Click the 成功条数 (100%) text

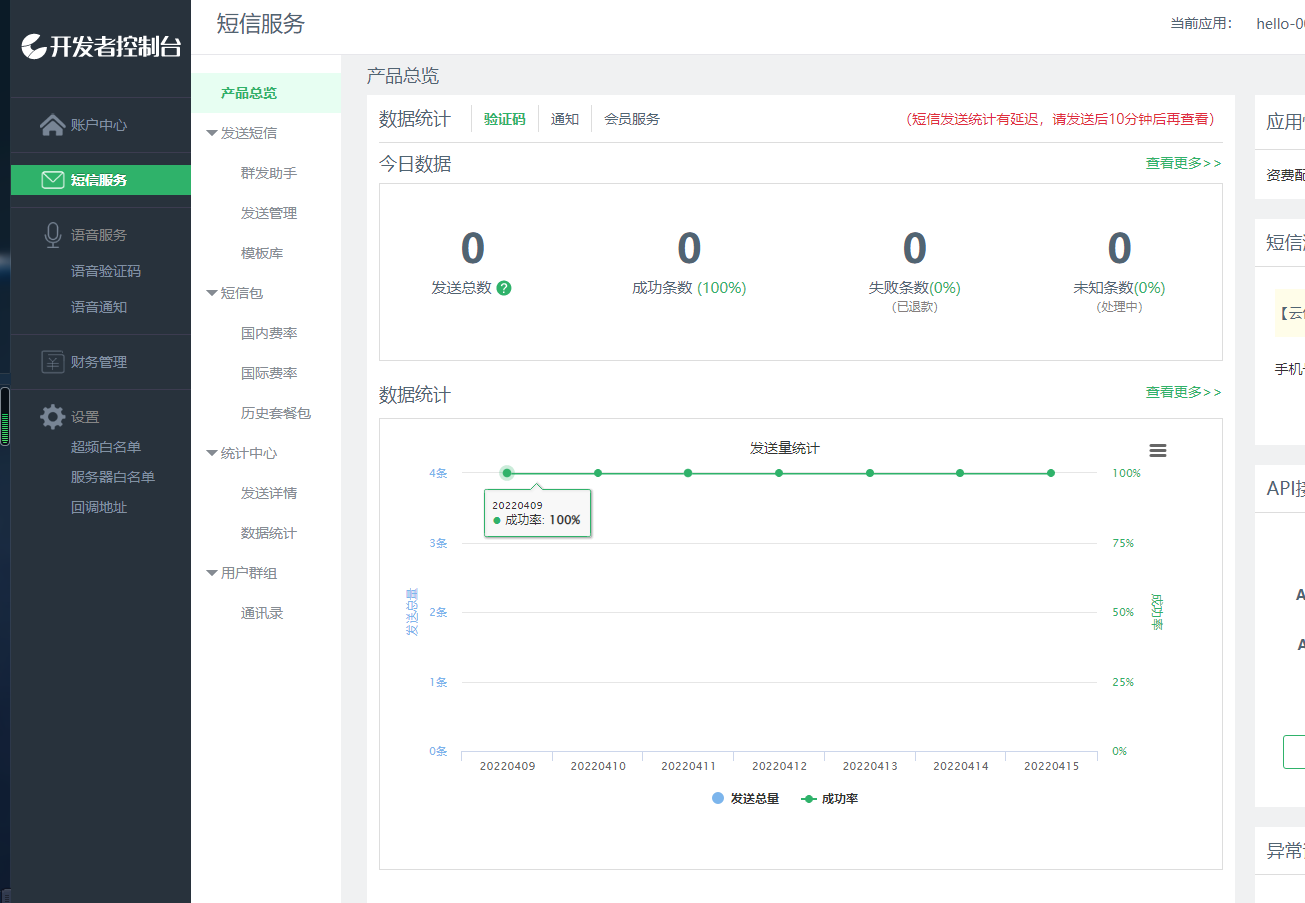click(x=689, y=288)
